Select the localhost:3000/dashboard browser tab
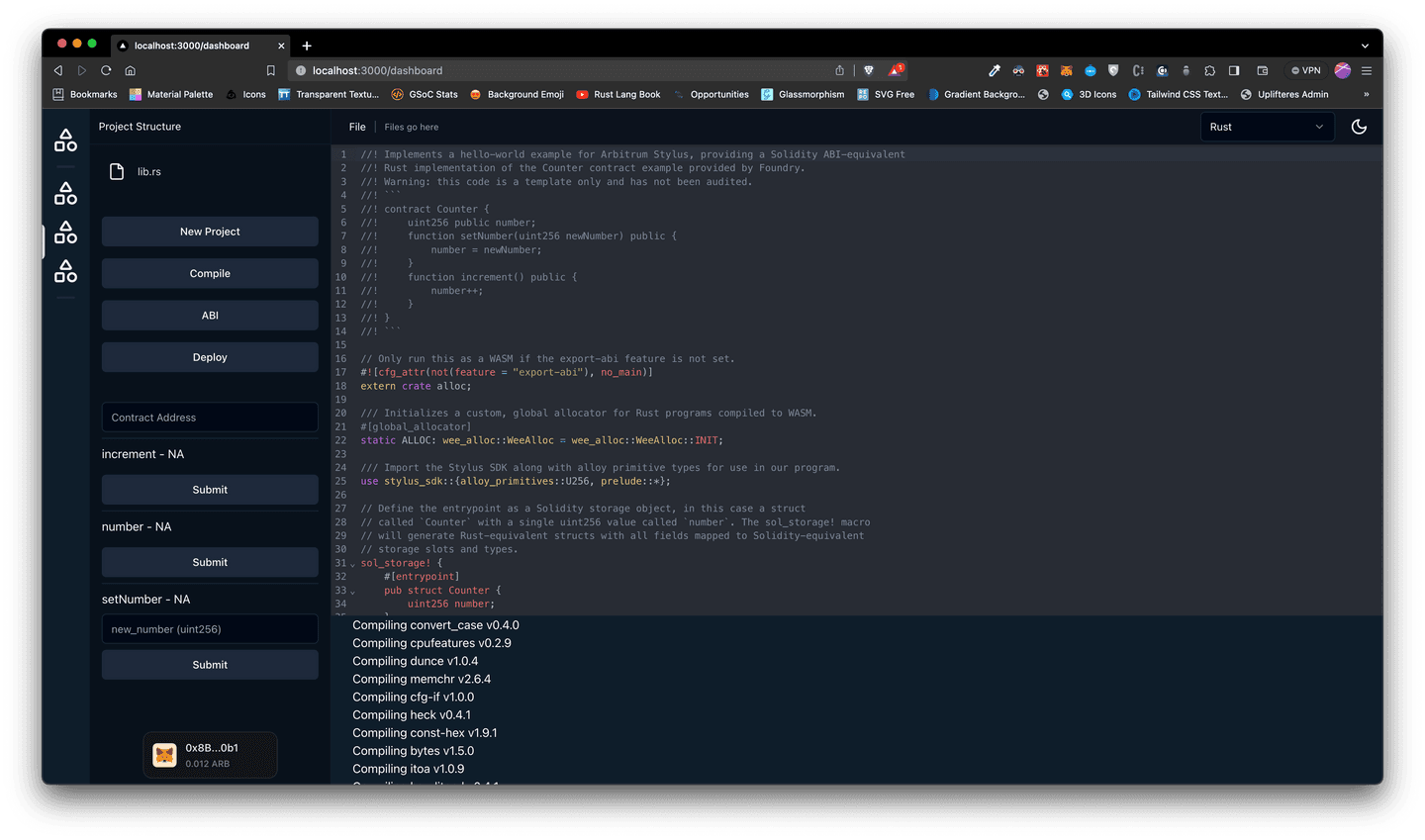 (201, 46)
